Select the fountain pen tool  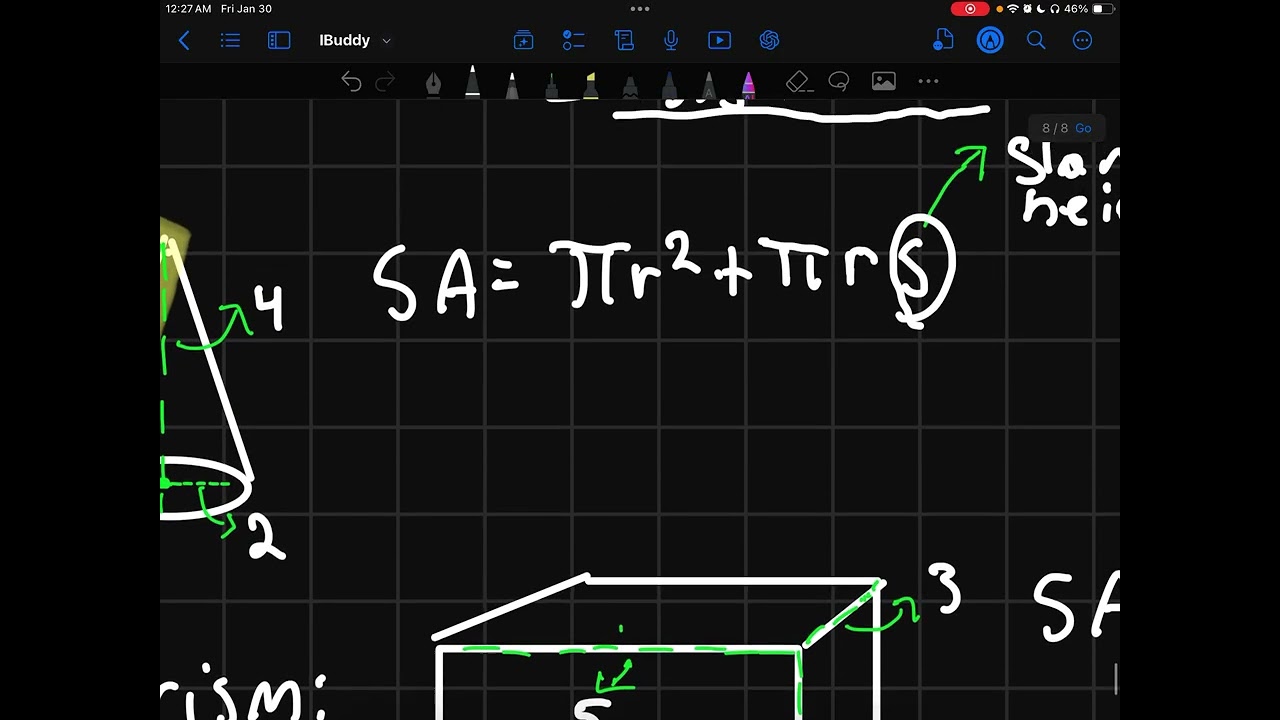[x=433, y=84]
